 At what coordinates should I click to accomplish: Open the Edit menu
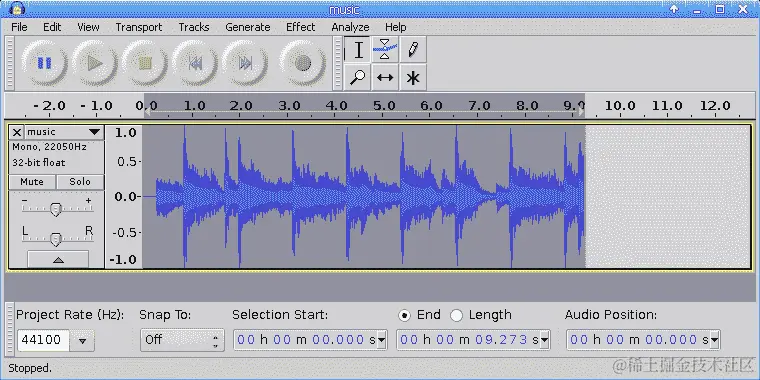tap(52, 27)
